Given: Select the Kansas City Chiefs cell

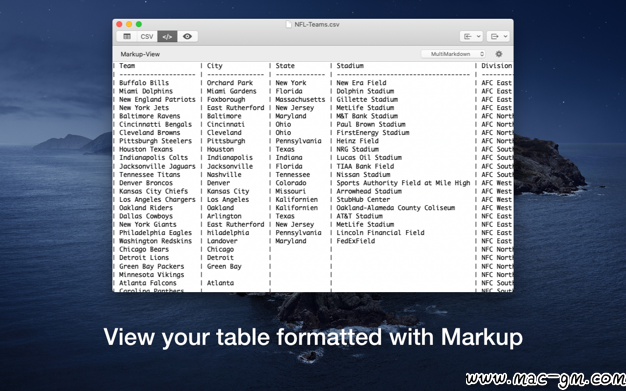Looking at the screenshot, I should coord(153,191).
